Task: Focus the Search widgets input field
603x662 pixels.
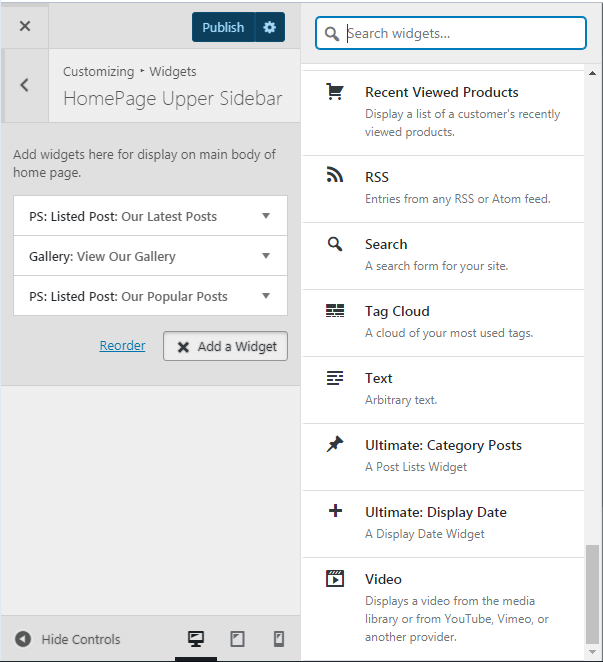Action: point(451,33)
